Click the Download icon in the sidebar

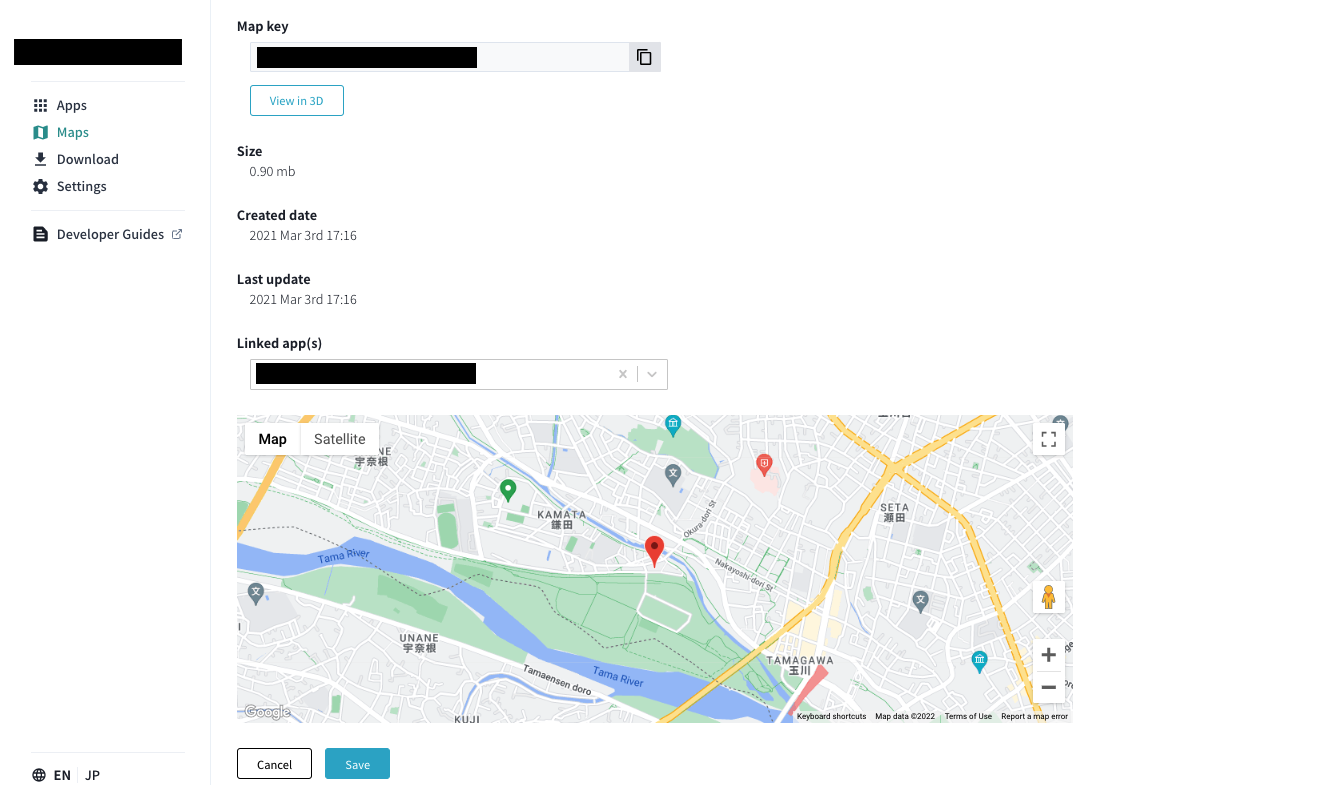point(40,158)
